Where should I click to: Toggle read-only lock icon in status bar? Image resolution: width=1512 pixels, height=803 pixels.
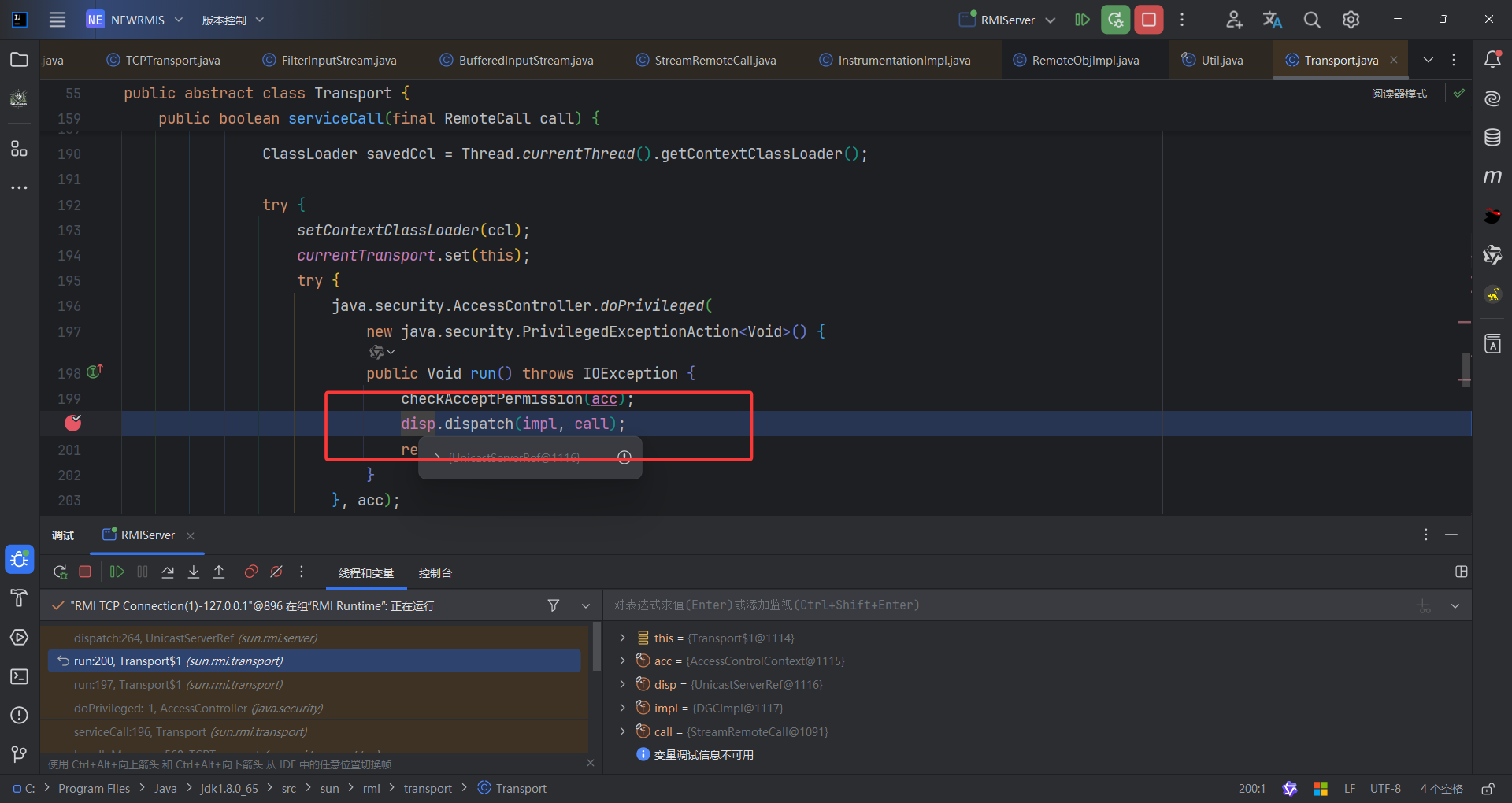click(x=1488, y=789)
